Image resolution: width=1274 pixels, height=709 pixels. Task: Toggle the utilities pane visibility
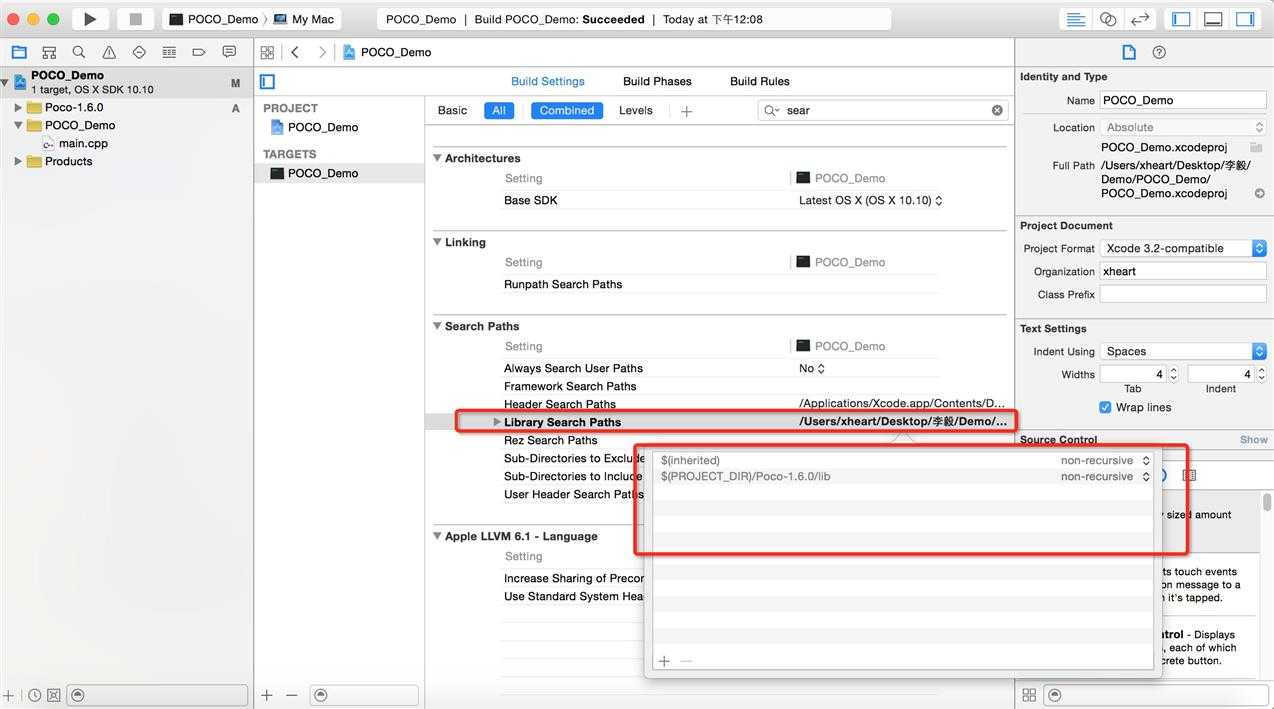[1245, 19]
